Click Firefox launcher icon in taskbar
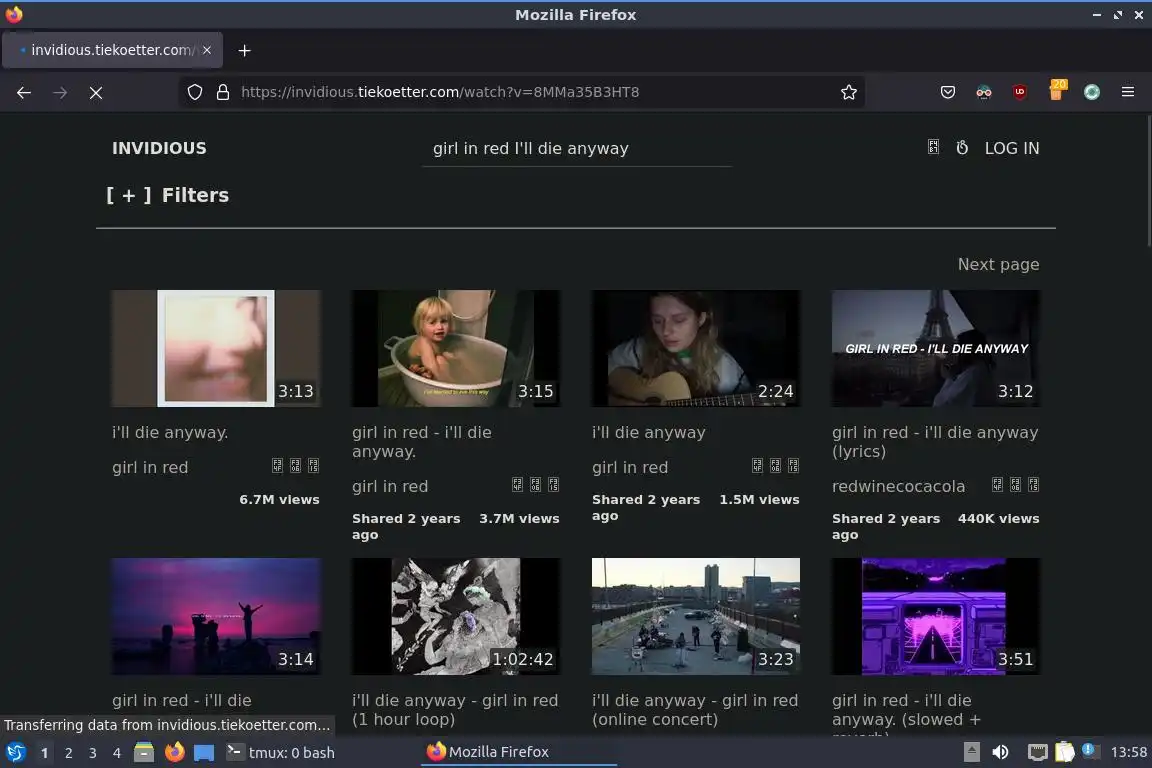 coord(174,752)
